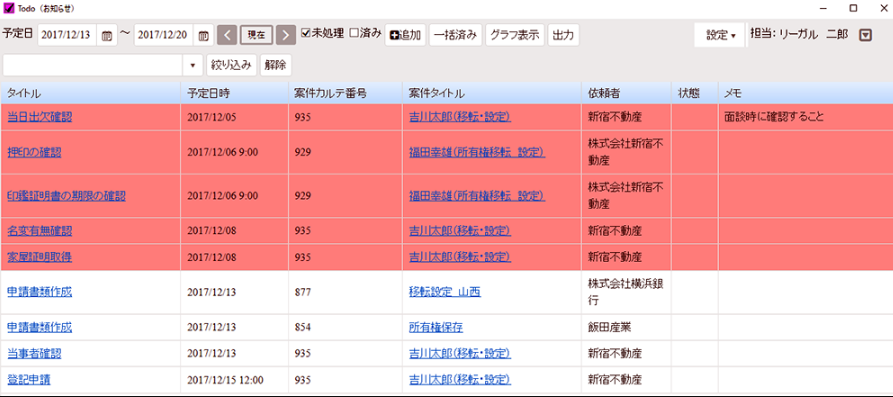The image size is (893, 397).
Task: Maximize the Todo window
Action: [x=853, y=8]
